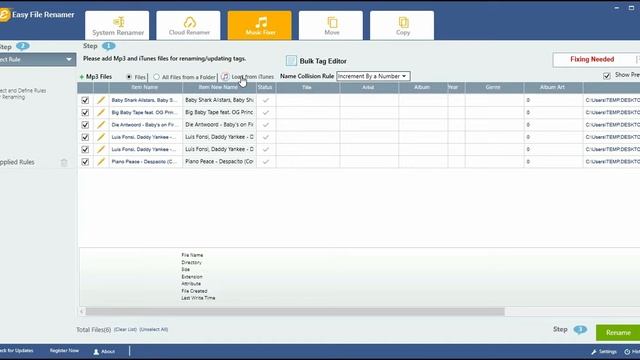Click the trash icon beside Applied Rules
This screenshot has height=360, width=640.
coord(64,162)
